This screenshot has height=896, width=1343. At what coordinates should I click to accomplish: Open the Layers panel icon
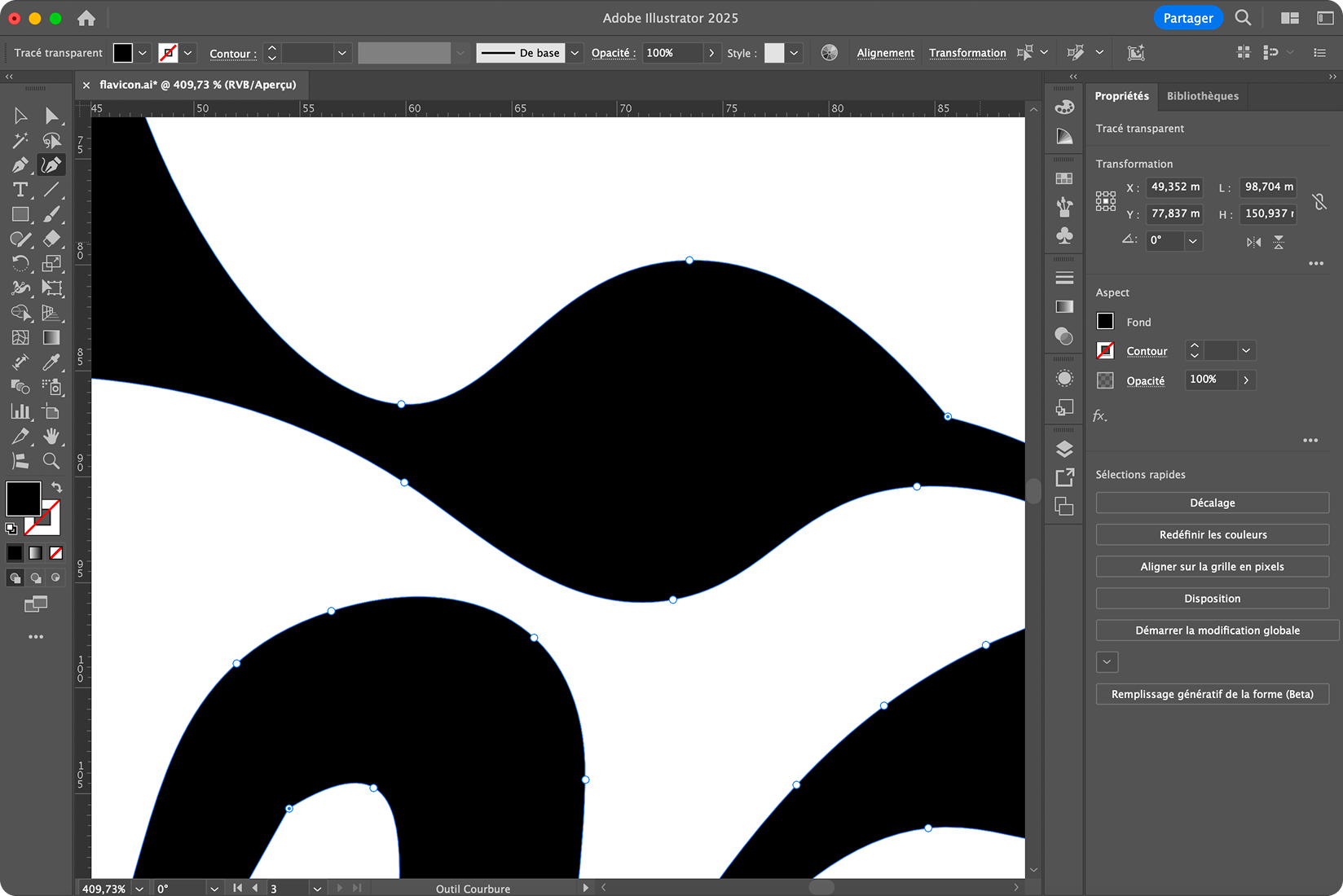(1064, 449)
